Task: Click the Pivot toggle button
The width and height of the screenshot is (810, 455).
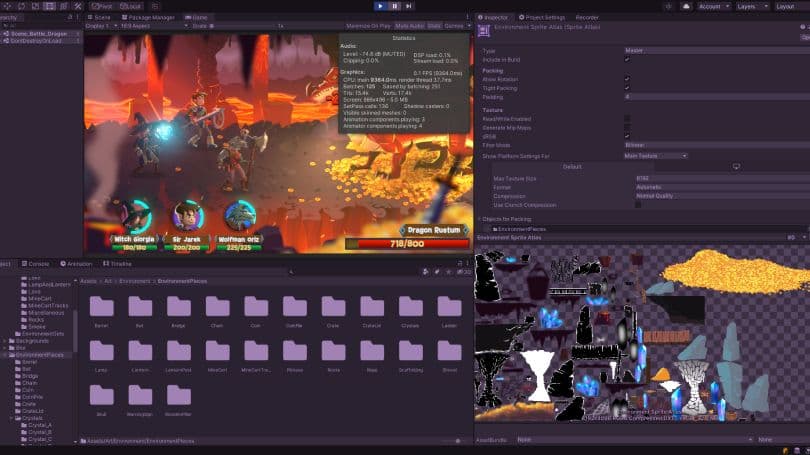Action: click(x=102, y=6)
